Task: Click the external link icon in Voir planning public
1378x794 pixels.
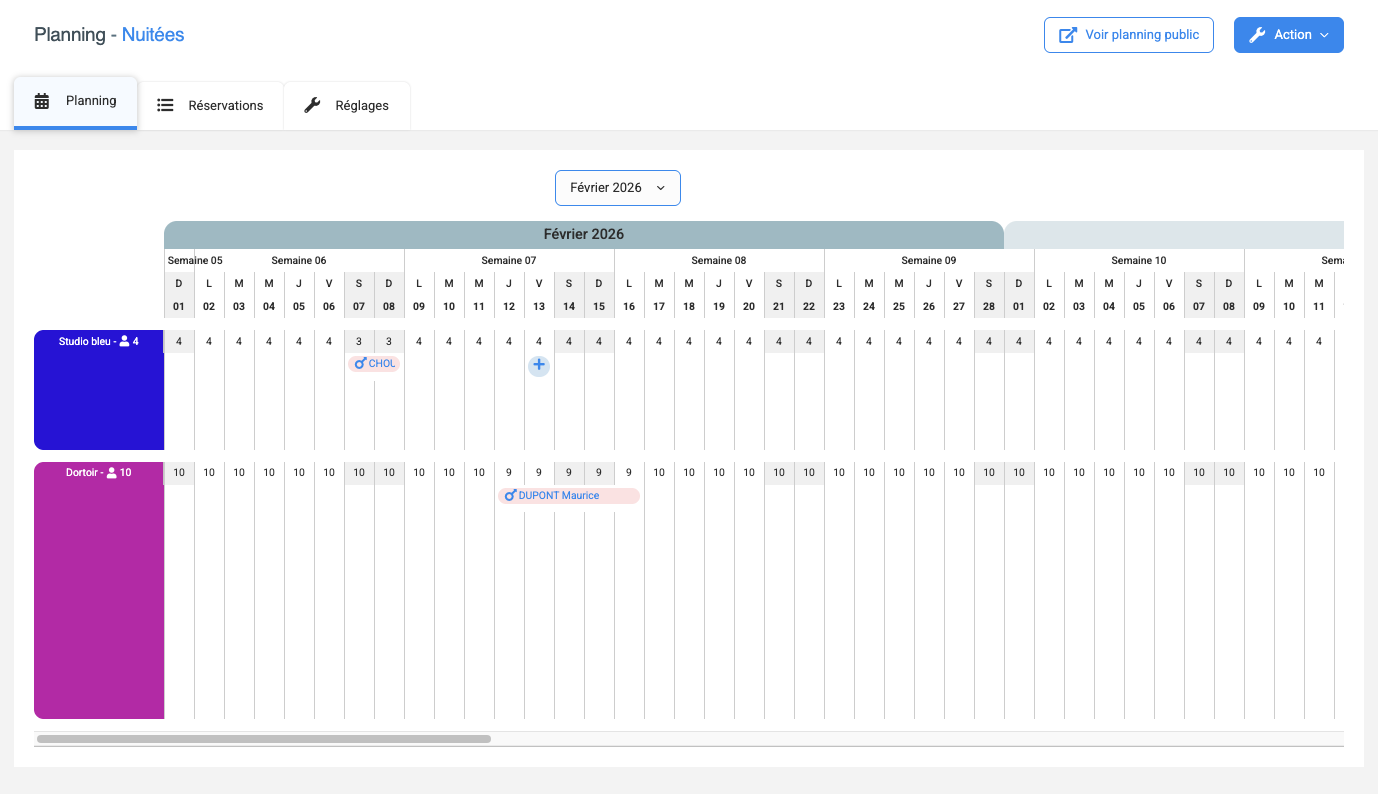Action: (1068, 35)
